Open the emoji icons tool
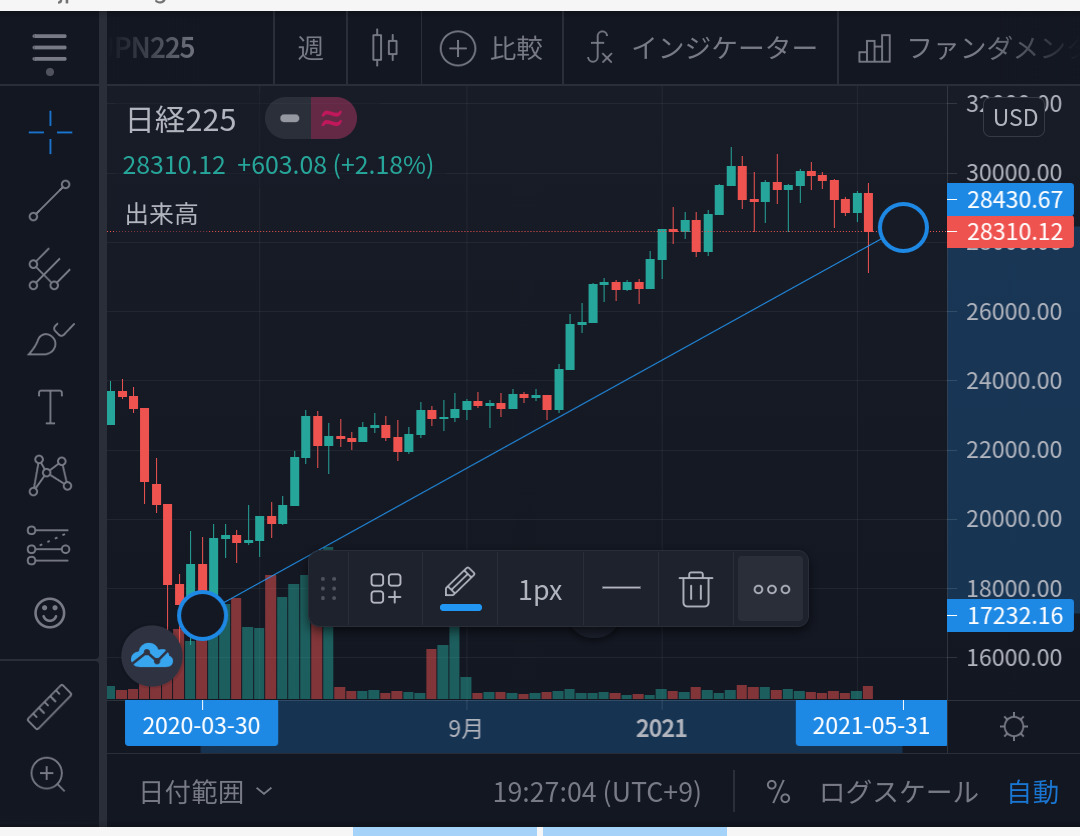 [49, 612]
